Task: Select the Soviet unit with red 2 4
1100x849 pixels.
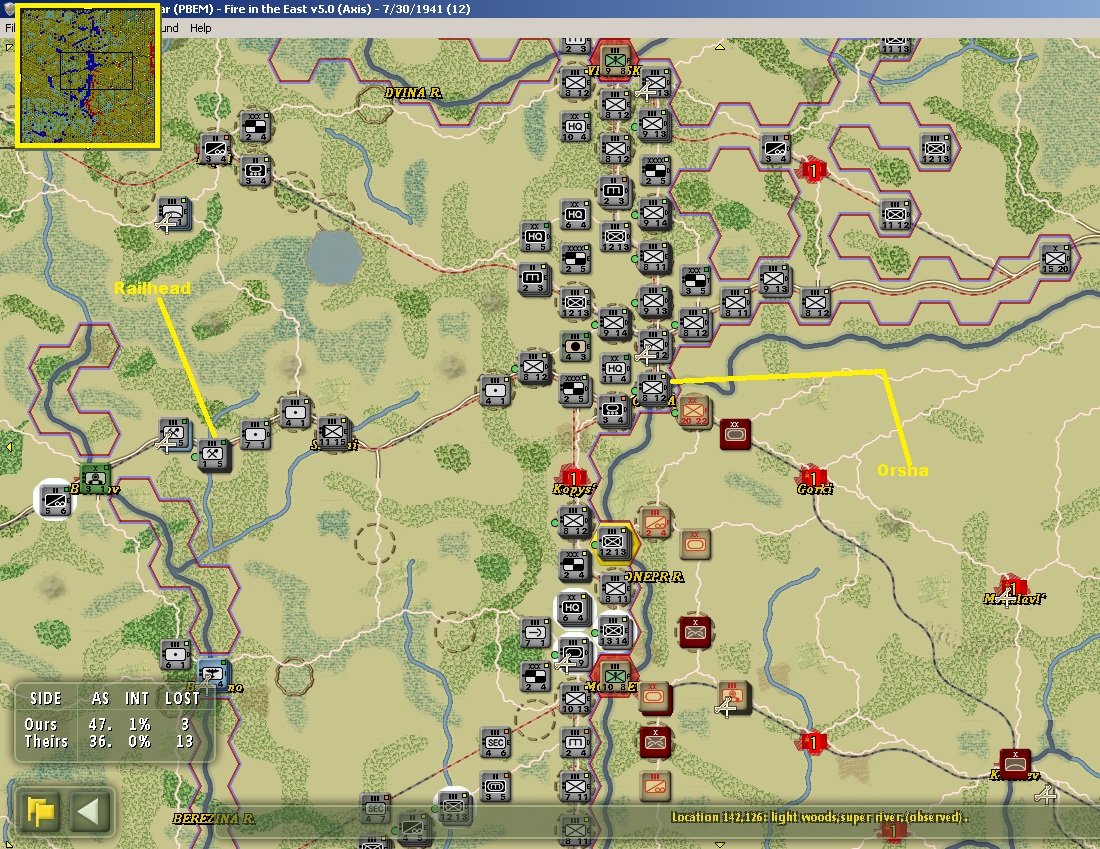Action: [655, 523]
